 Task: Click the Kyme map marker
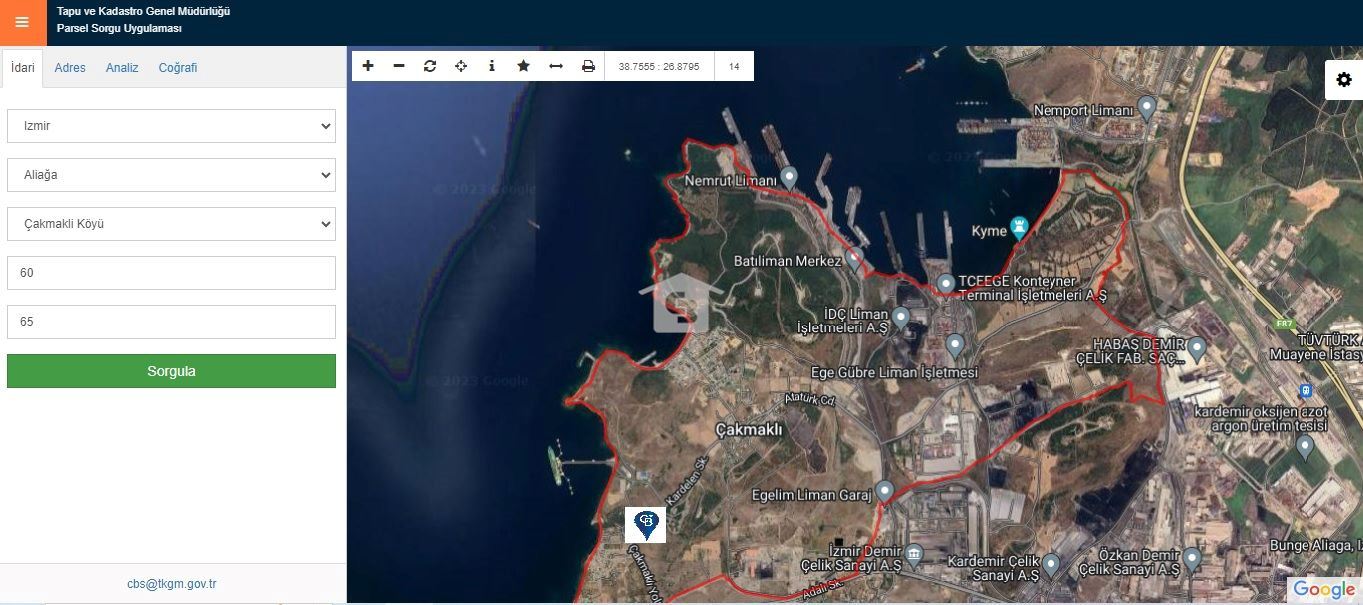click(x=1019, y=228)
